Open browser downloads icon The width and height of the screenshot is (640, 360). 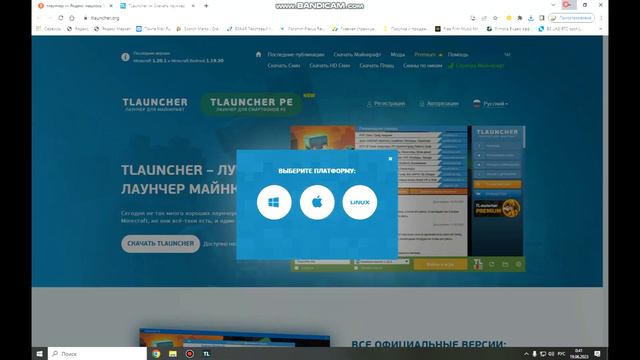click(531, 18)
